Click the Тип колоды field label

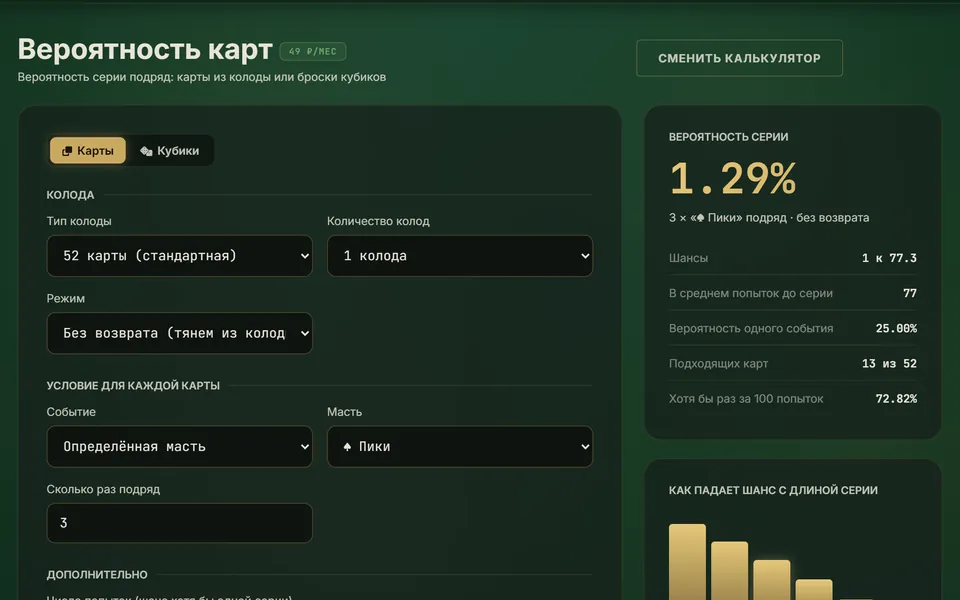point(79,221)
